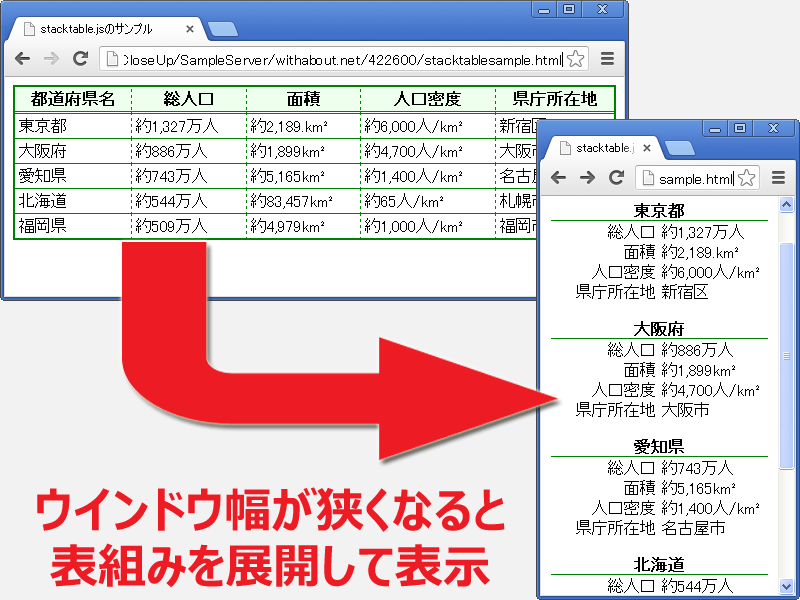
Task: Close the tab in the narrow window
Action: point(647,149)
